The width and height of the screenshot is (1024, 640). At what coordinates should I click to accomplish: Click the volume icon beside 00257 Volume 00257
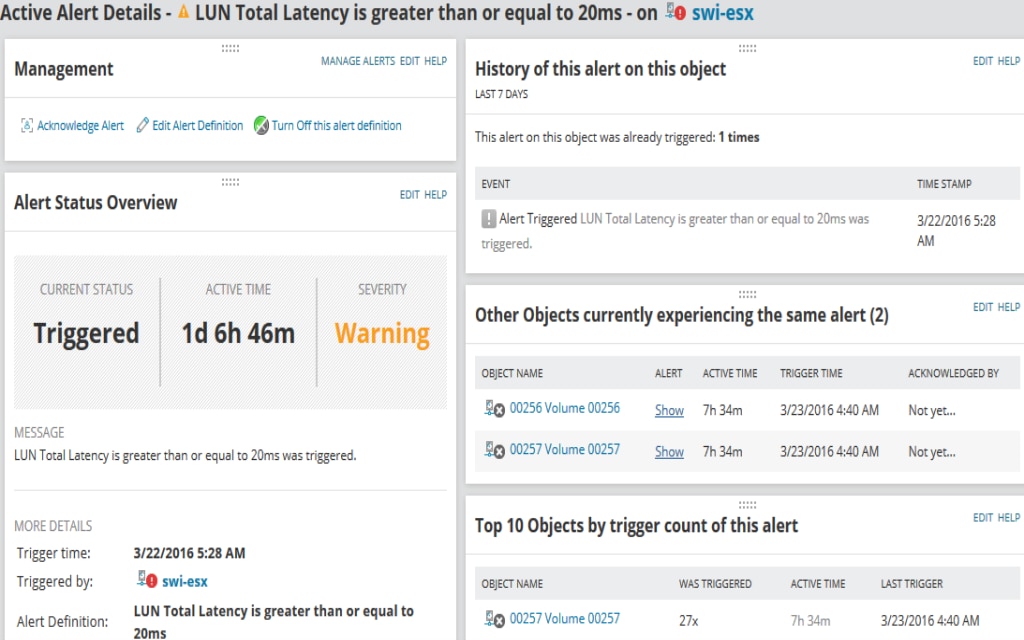(x=493, y=451)
